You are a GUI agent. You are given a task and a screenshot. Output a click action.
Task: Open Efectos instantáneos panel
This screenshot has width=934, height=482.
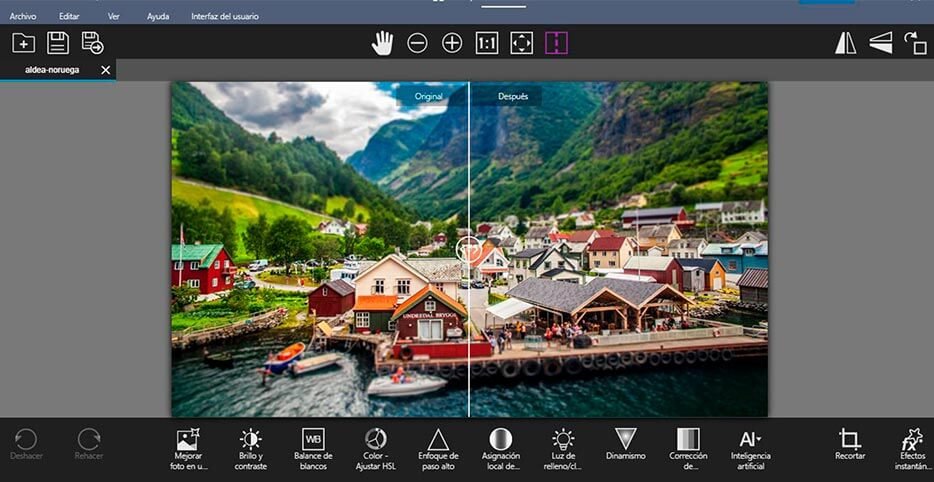coord(911,449)
